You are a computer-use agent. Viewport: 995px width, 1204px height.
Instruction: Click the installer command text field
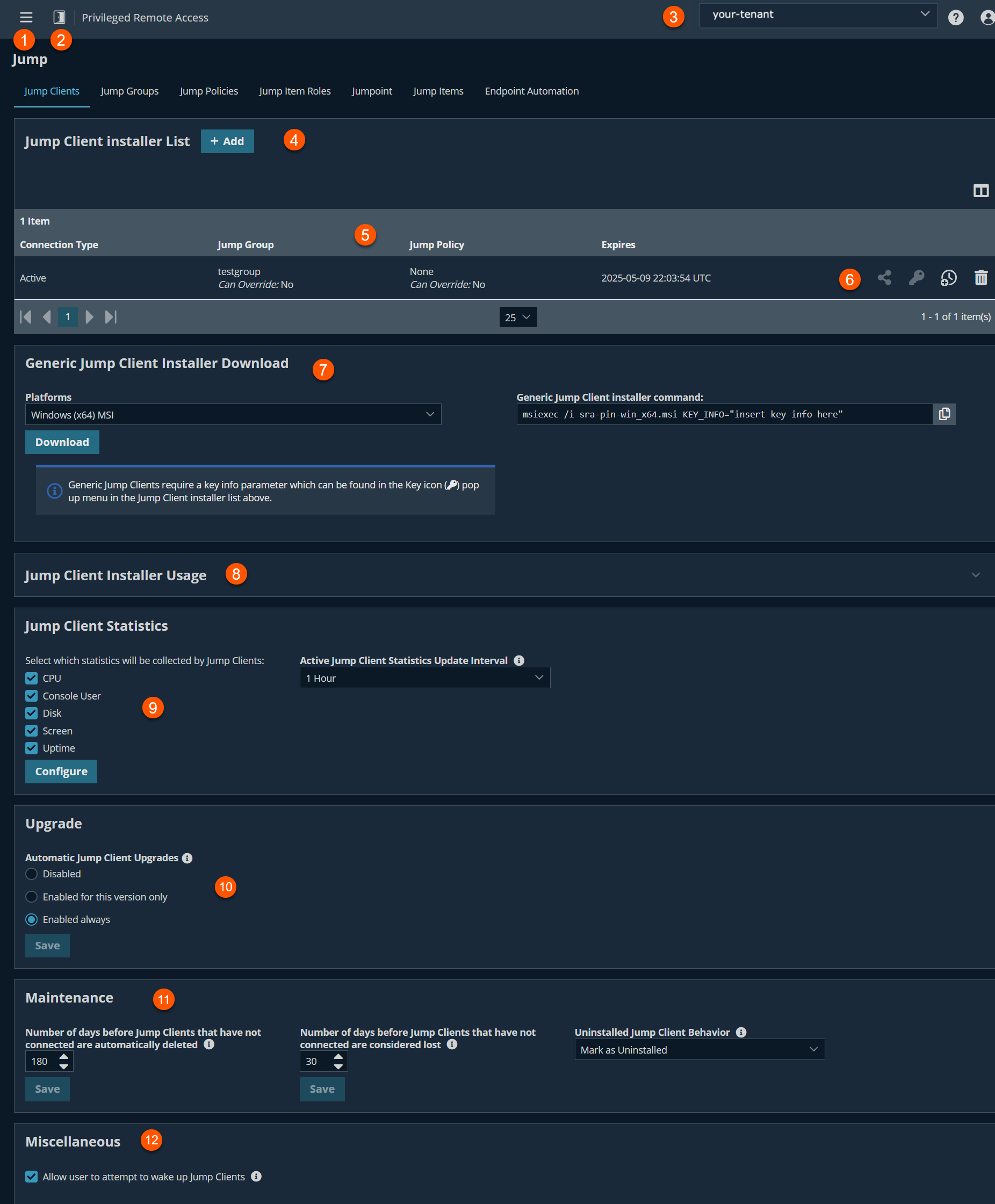point(724,414)
